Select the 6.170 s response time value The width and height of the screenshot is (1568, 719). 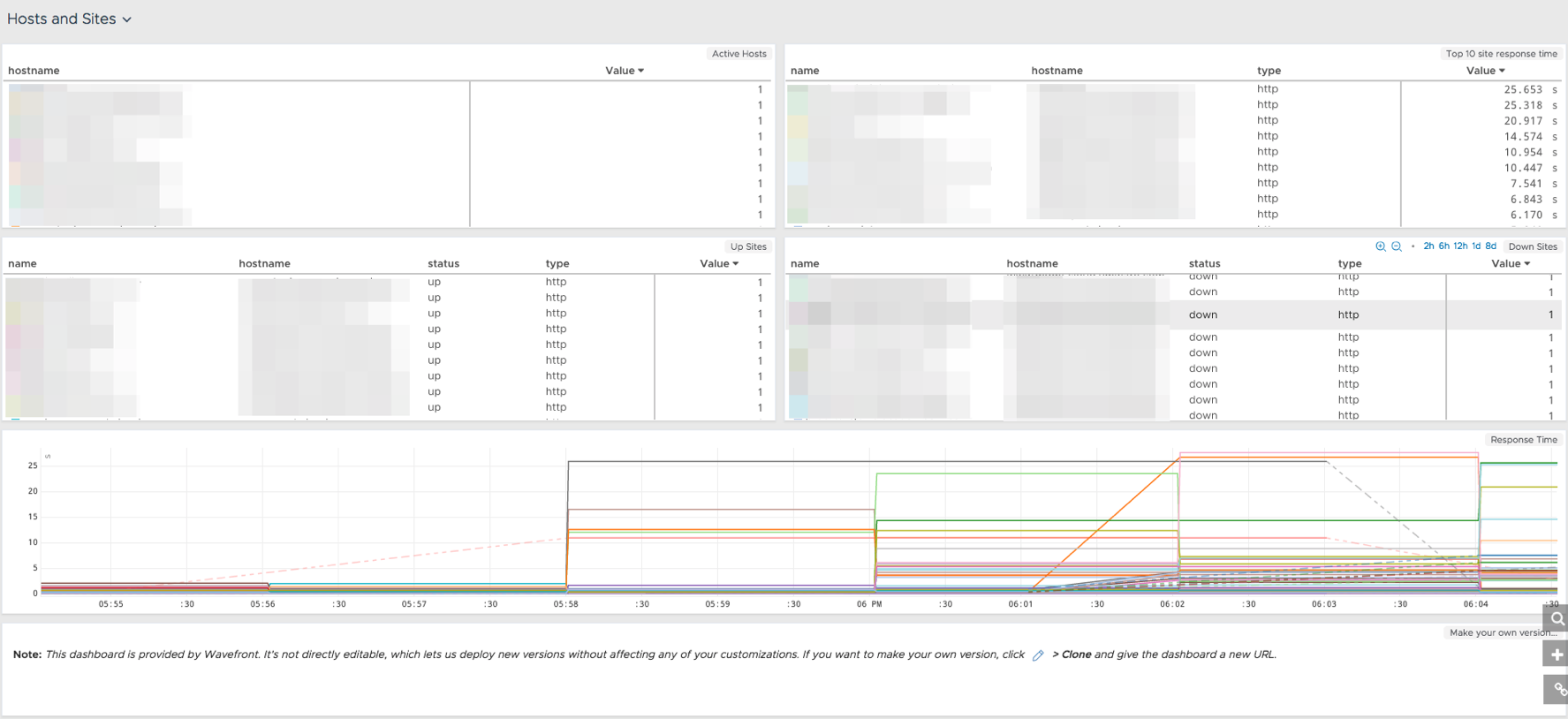1533,215
